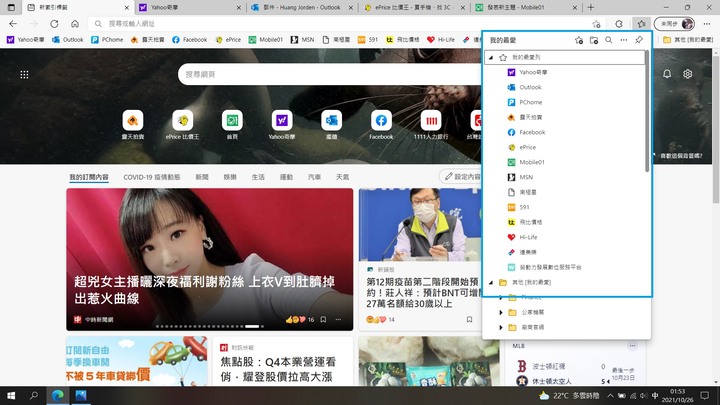The height and width of the screenshot is (405, 720).
Task: Collapse the 其他 [我的最愛] folder
Action: pyautogui.click(x=491, y=282)
